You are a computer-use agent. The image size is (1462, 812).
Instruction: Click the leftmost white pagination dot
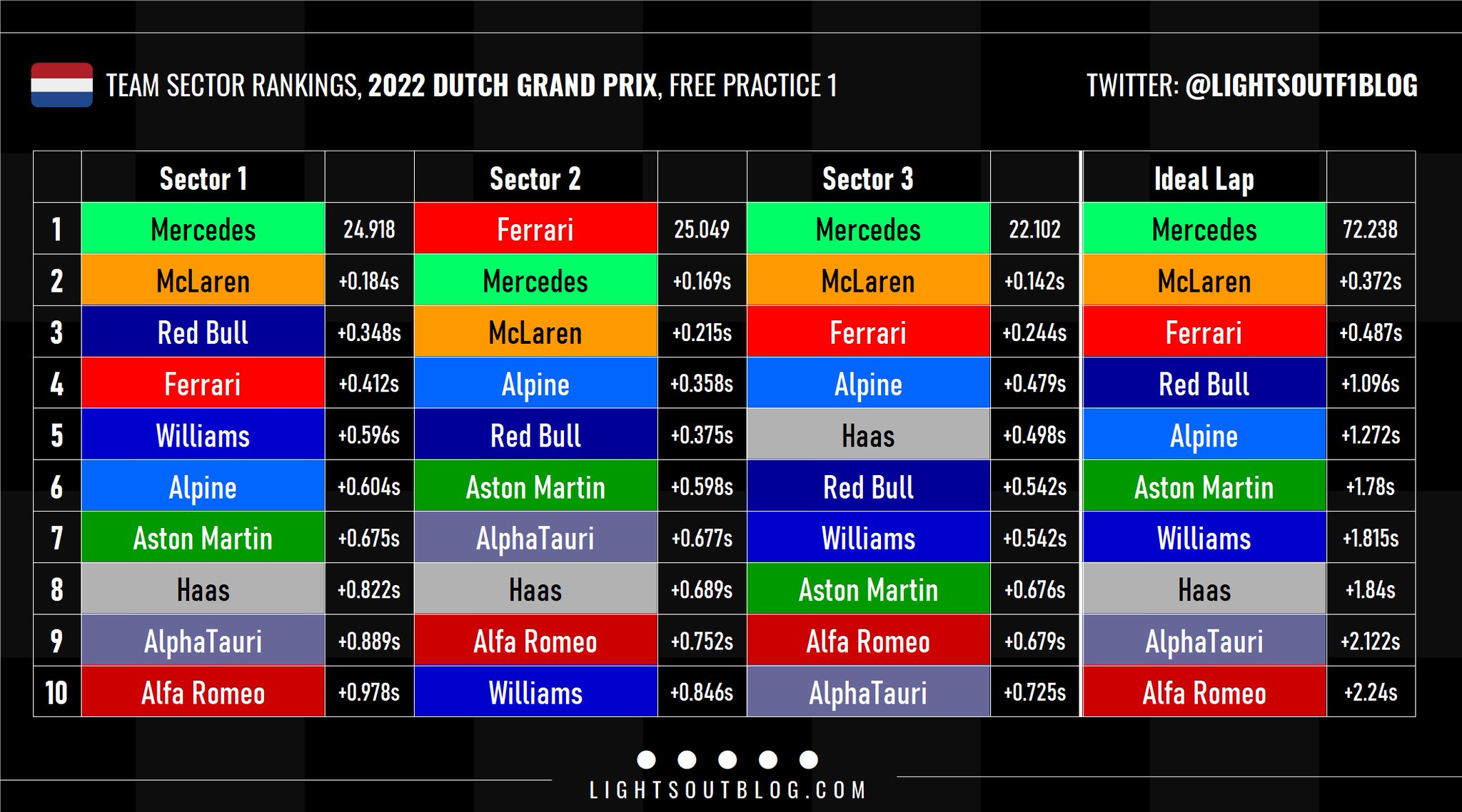pos(646,759)
